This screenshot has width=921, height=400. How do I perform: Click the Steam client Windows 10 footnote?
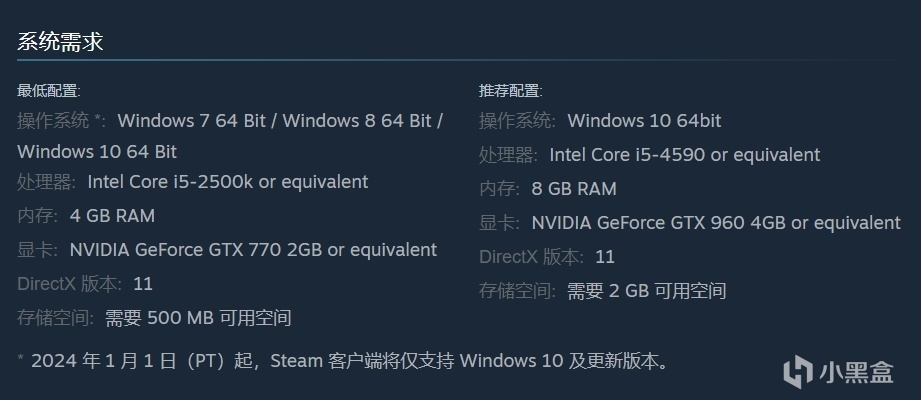349,361
